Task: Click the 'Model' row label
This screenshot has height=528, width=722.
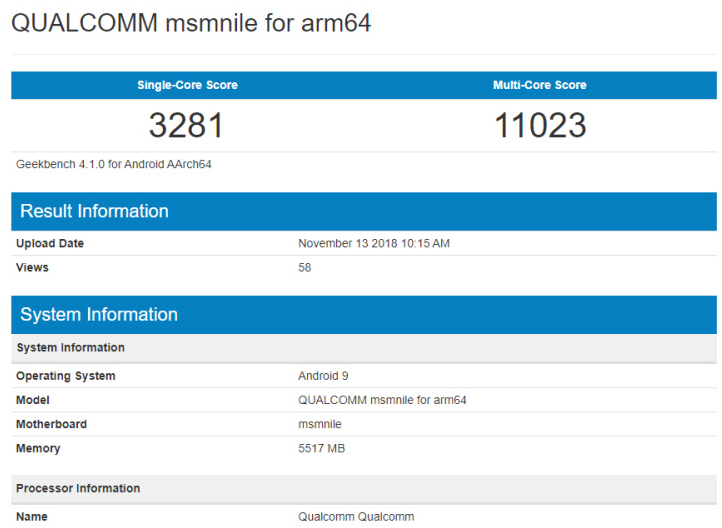Action: (x=32, y=400)
